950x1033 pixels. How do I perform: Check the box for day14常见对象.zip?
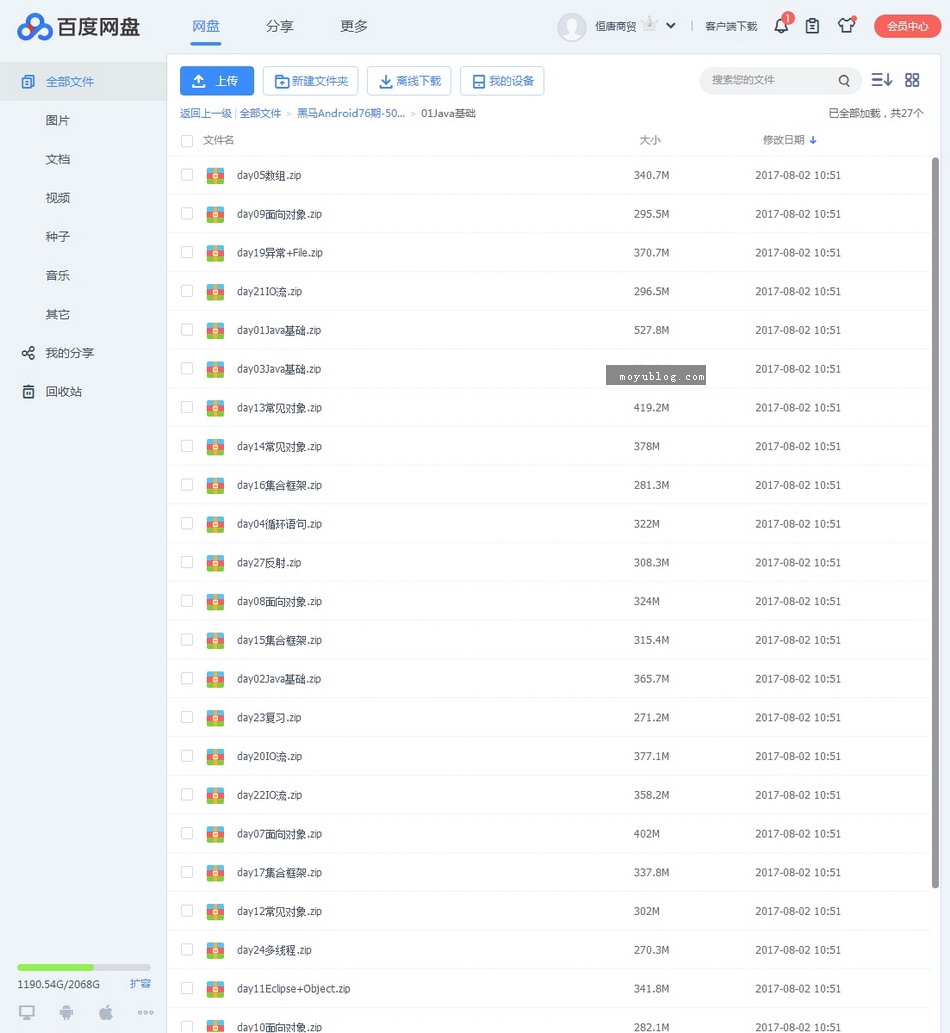(x=187, y=446)
